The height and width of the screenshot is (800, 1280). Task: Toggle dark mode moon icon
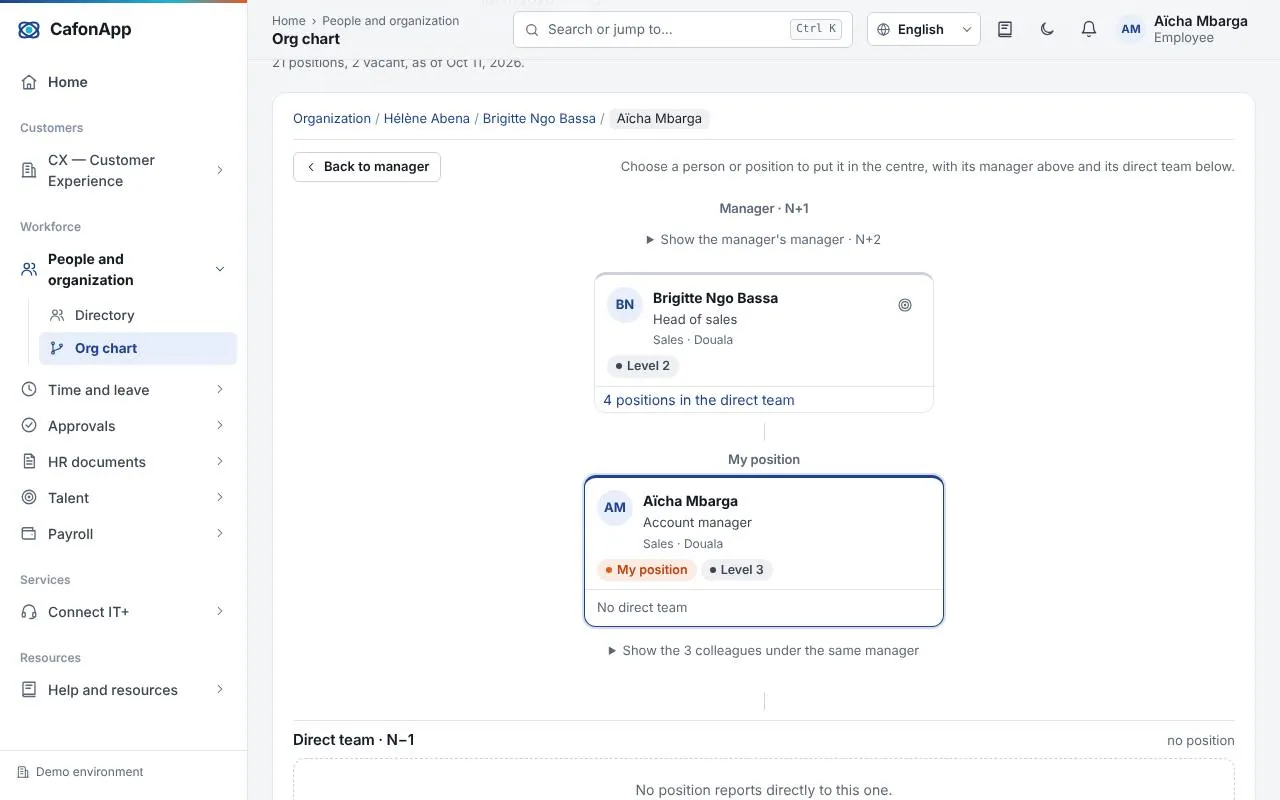pyautogui.click(x=1047, y=30)
